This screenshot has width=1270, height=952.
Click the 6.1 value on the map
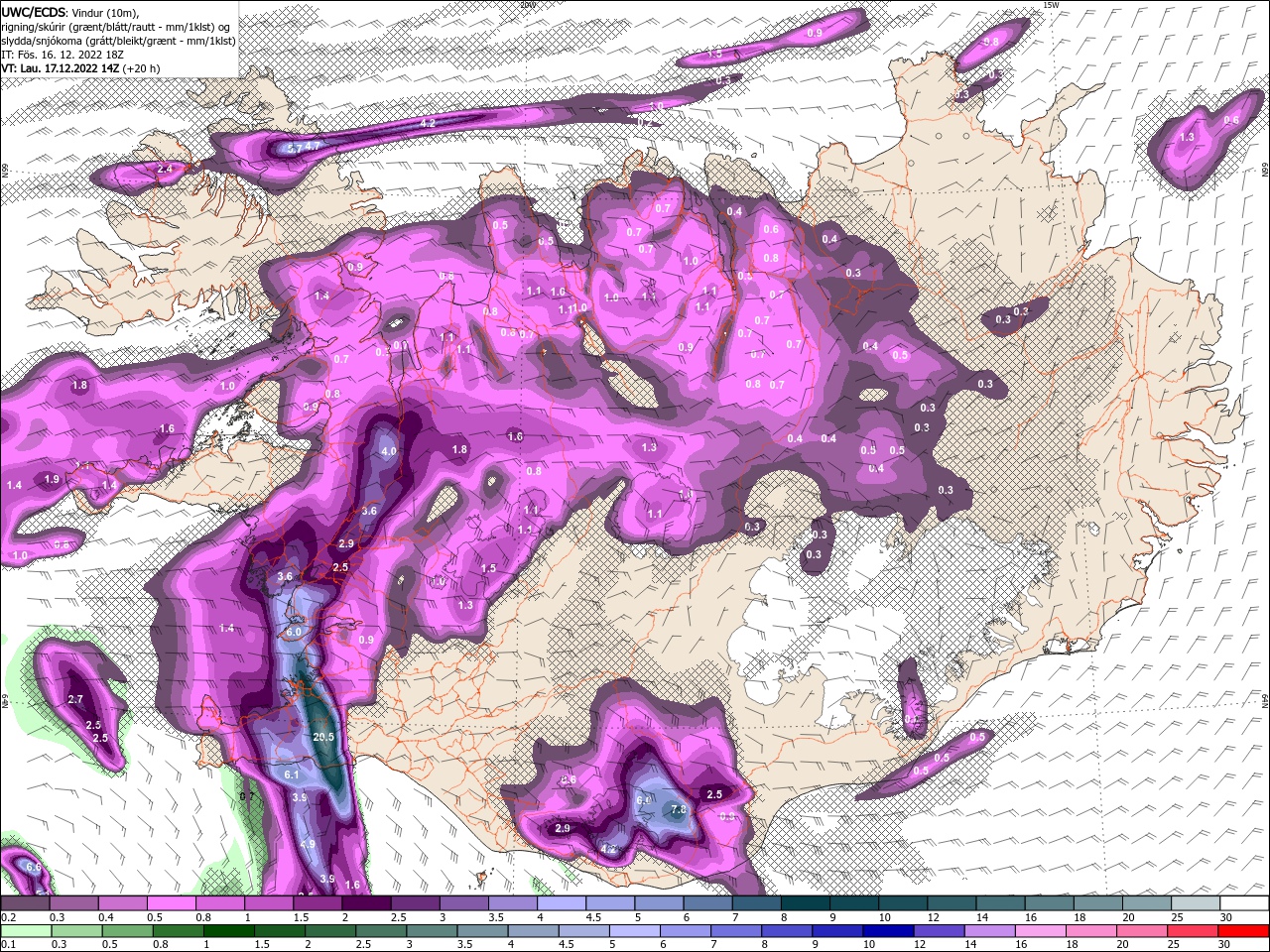click(292, 774)
